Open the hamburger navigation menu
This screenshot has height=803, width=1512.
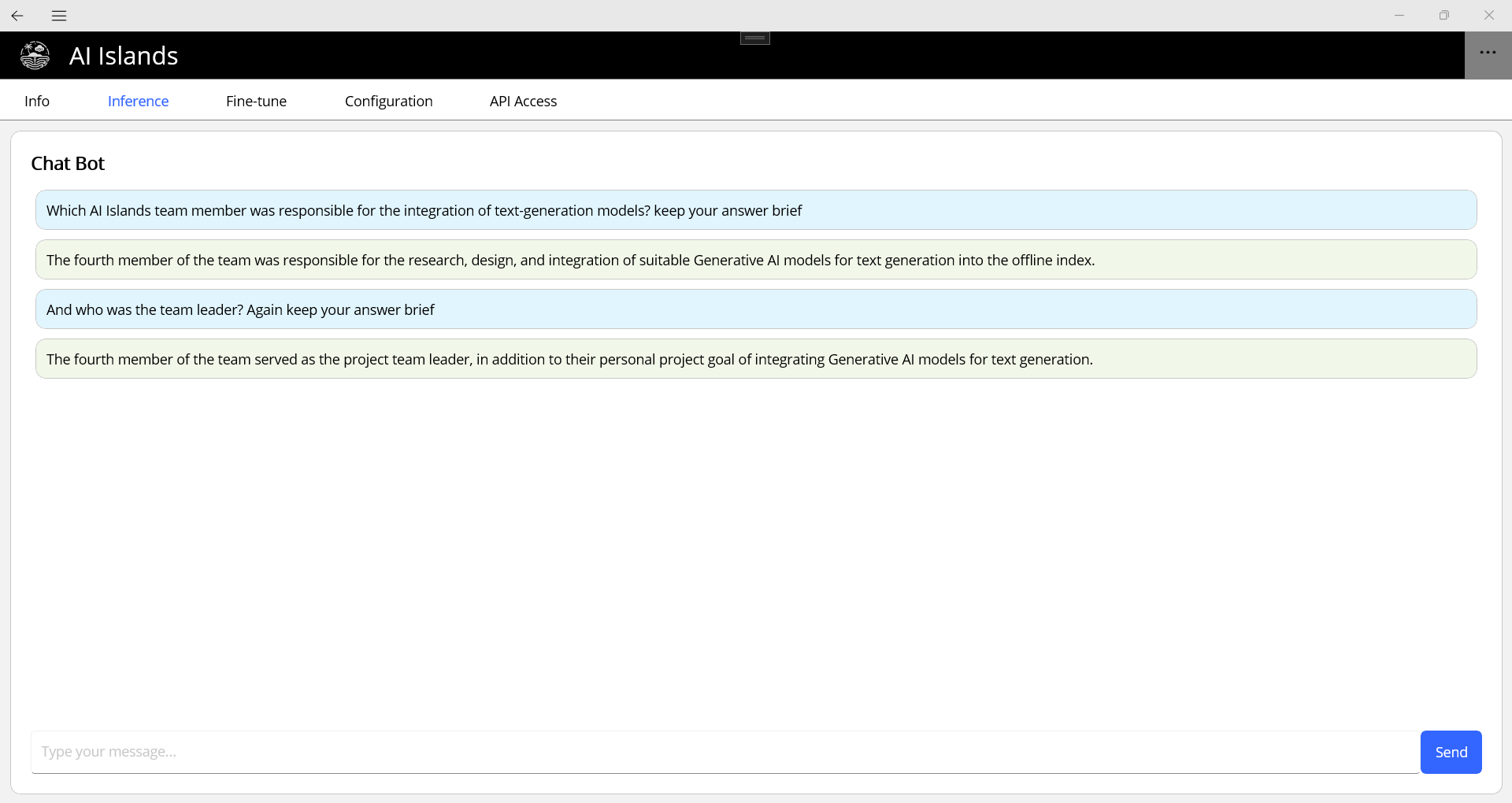coord(59,16)
